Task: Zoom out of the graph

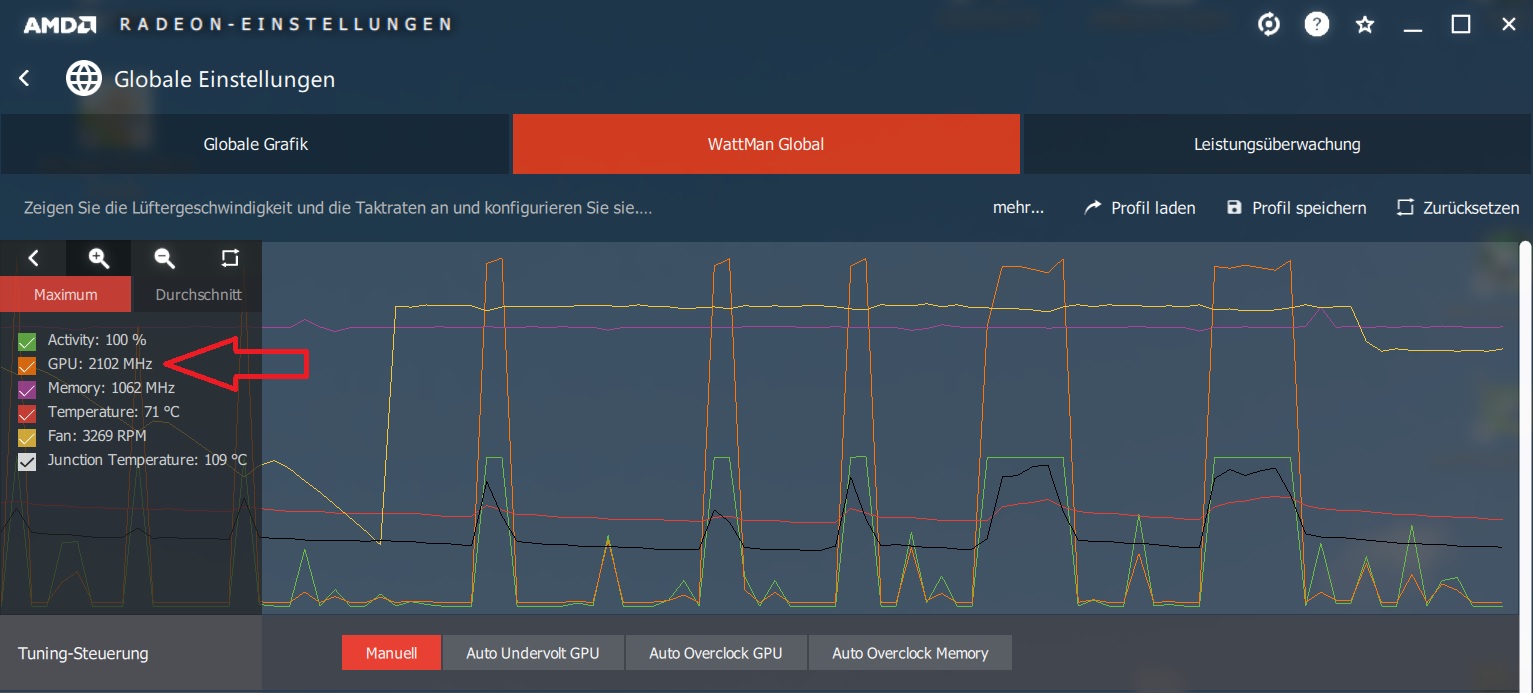Action: tap(164, 258)
